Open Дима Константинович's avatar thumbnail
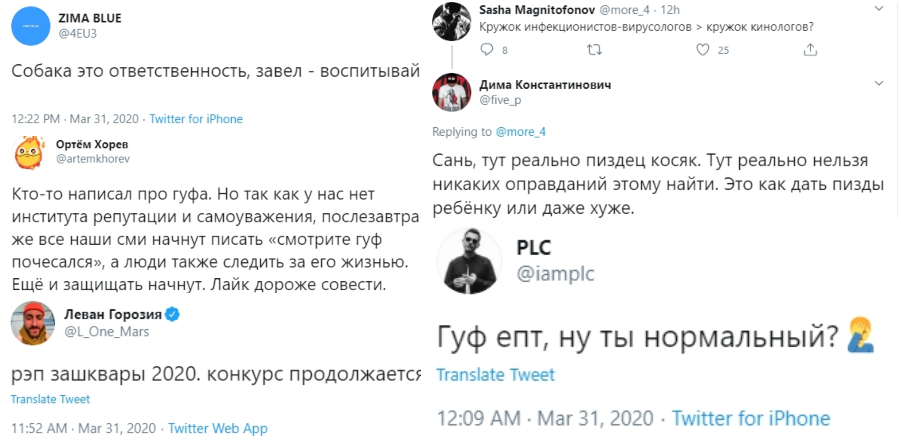The width and height of the screenshot is (901, 442). coord(453,93)
